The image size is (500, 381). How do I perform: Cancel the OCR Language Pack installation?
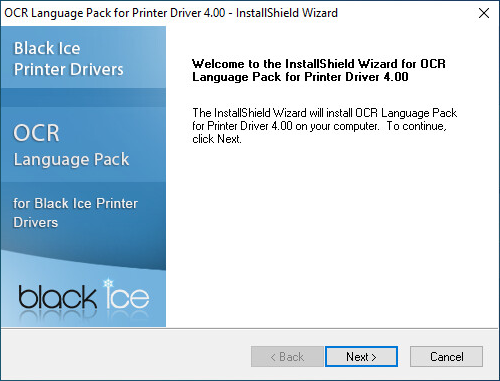point(446,357)
